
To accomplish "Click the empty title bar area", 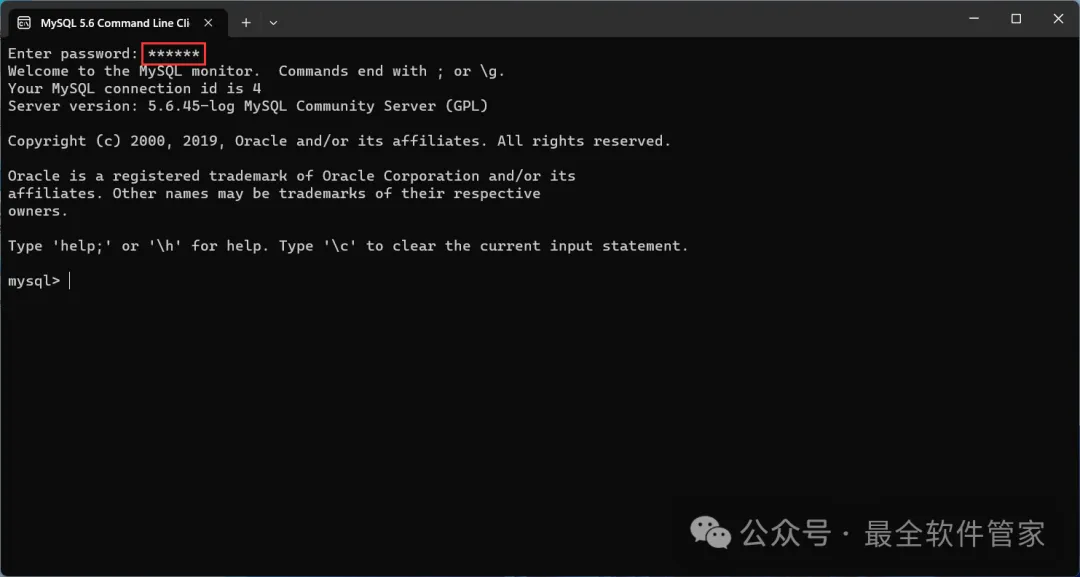I will point(600,20).
